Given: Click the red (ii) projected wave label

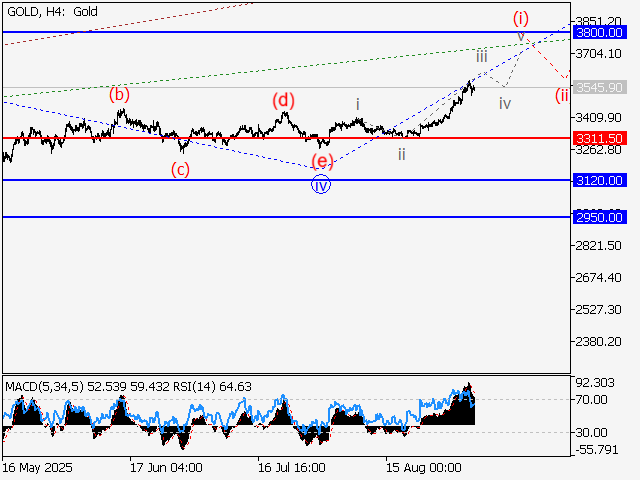Looking at the screenshot, I should pos(562,95).
